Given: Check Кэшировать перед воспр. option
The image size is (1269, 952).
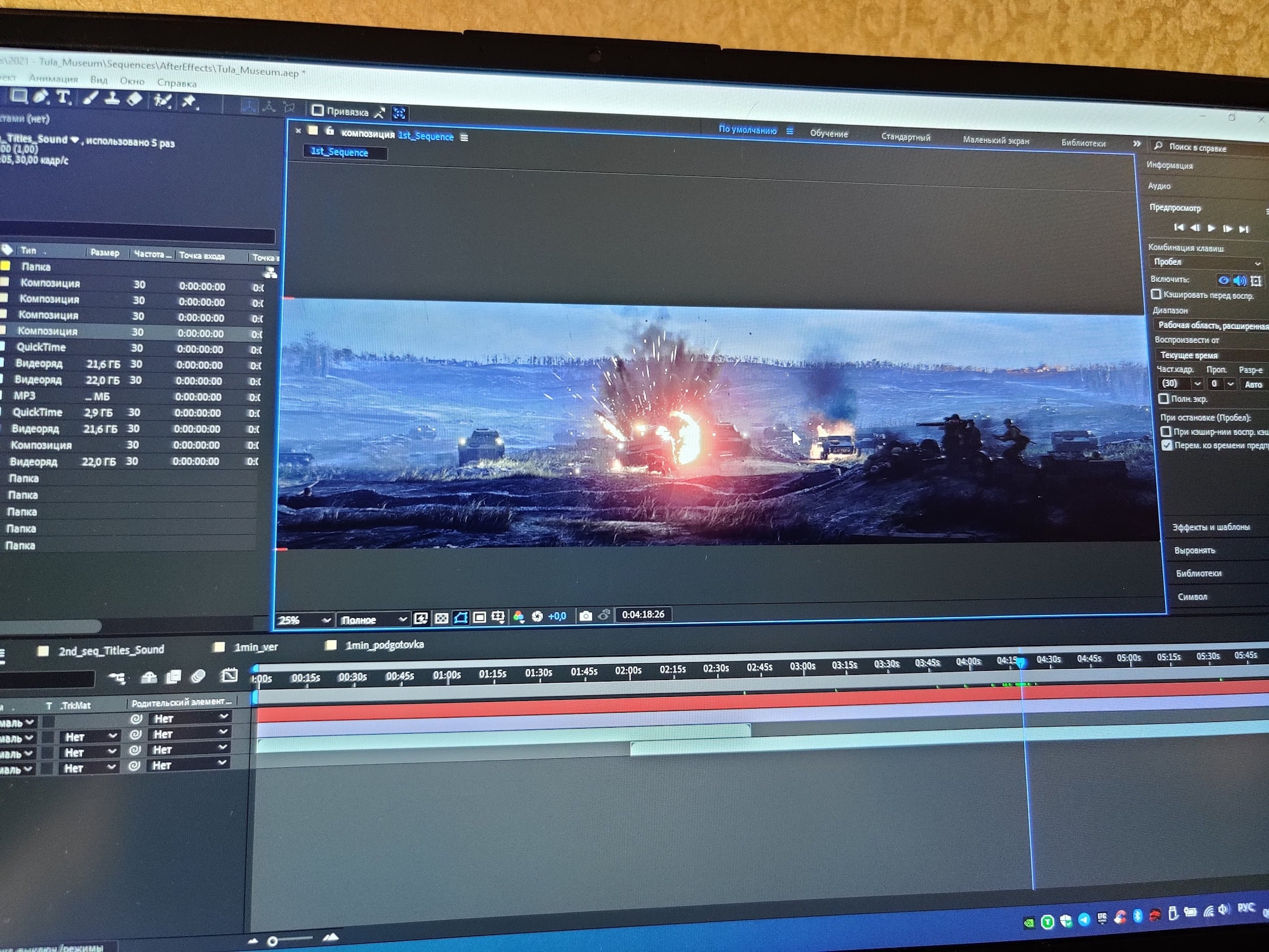Looking at the screenshot, I should click(x=1157, y=294).
